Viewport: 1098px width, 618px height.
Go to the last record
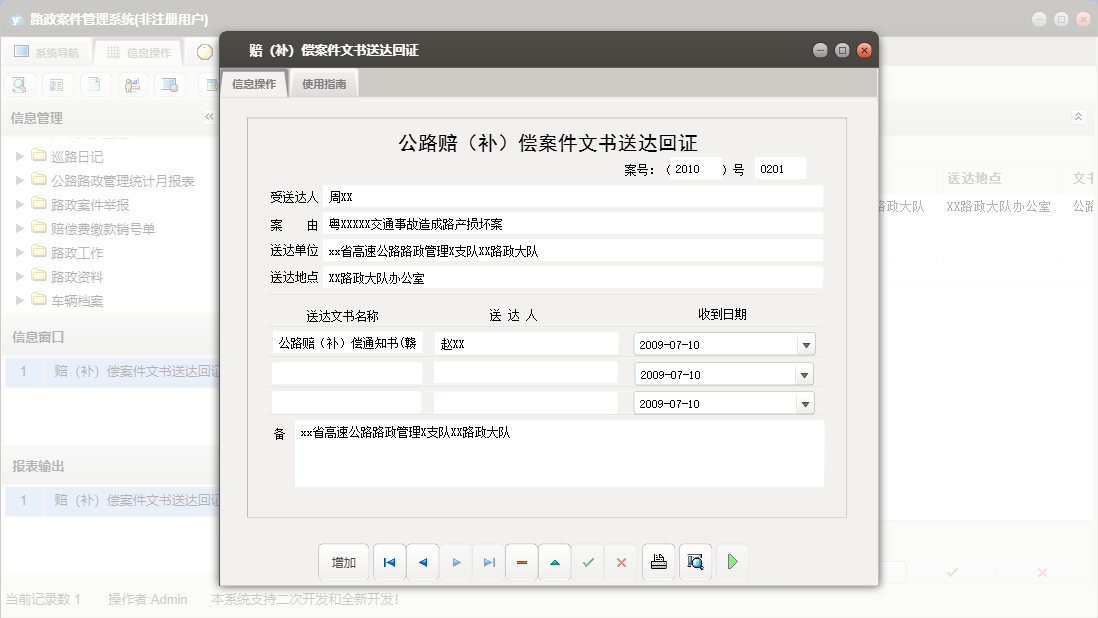pyautogui.click(x=488, y=561)
